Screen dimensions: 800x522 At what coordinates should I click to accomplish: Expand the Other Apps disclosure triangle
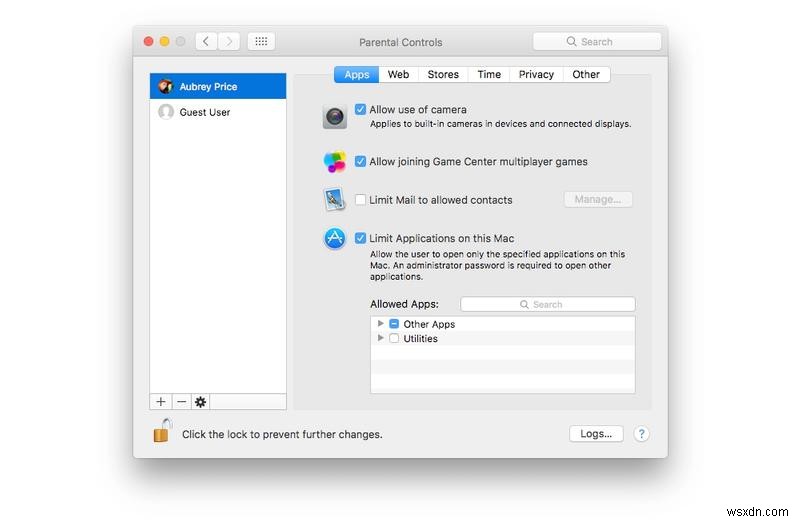[380, 324]
